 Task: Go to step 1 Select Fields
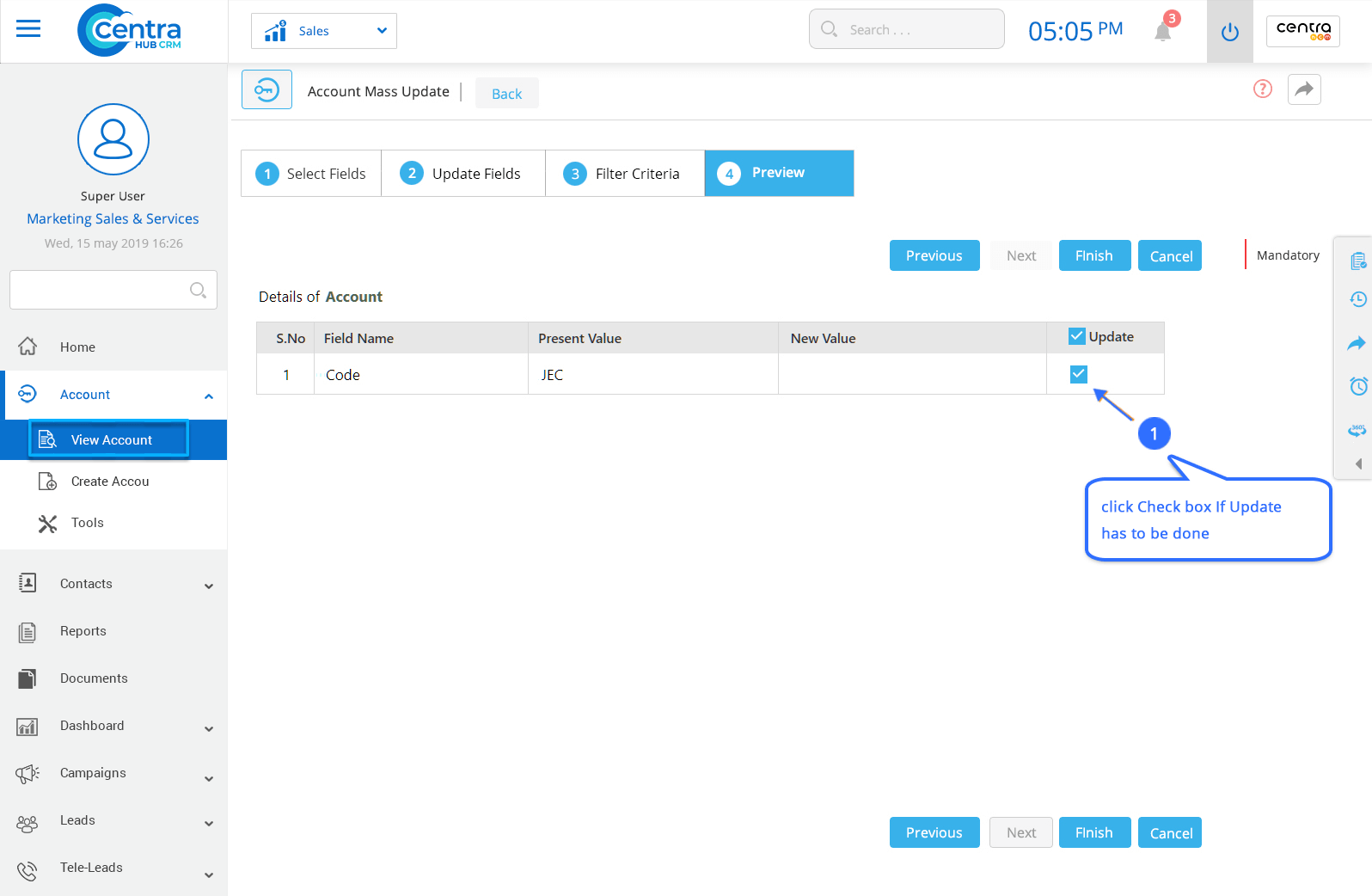[x=311, y=174]
